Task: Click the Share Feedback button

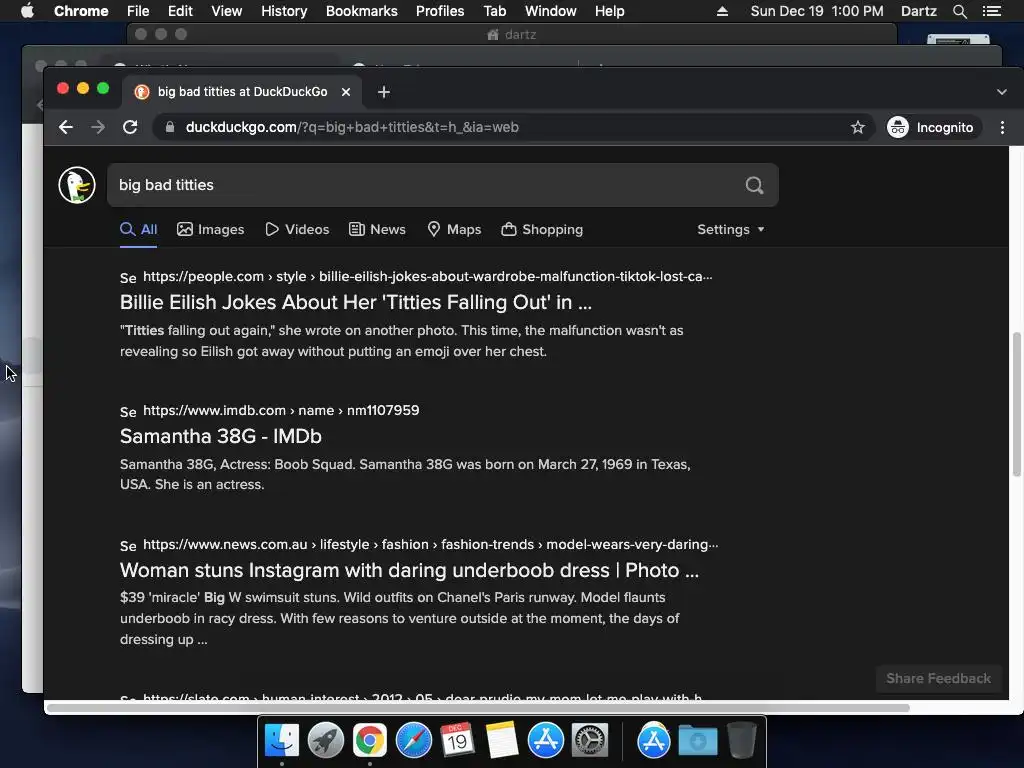Action: (938, 679)
